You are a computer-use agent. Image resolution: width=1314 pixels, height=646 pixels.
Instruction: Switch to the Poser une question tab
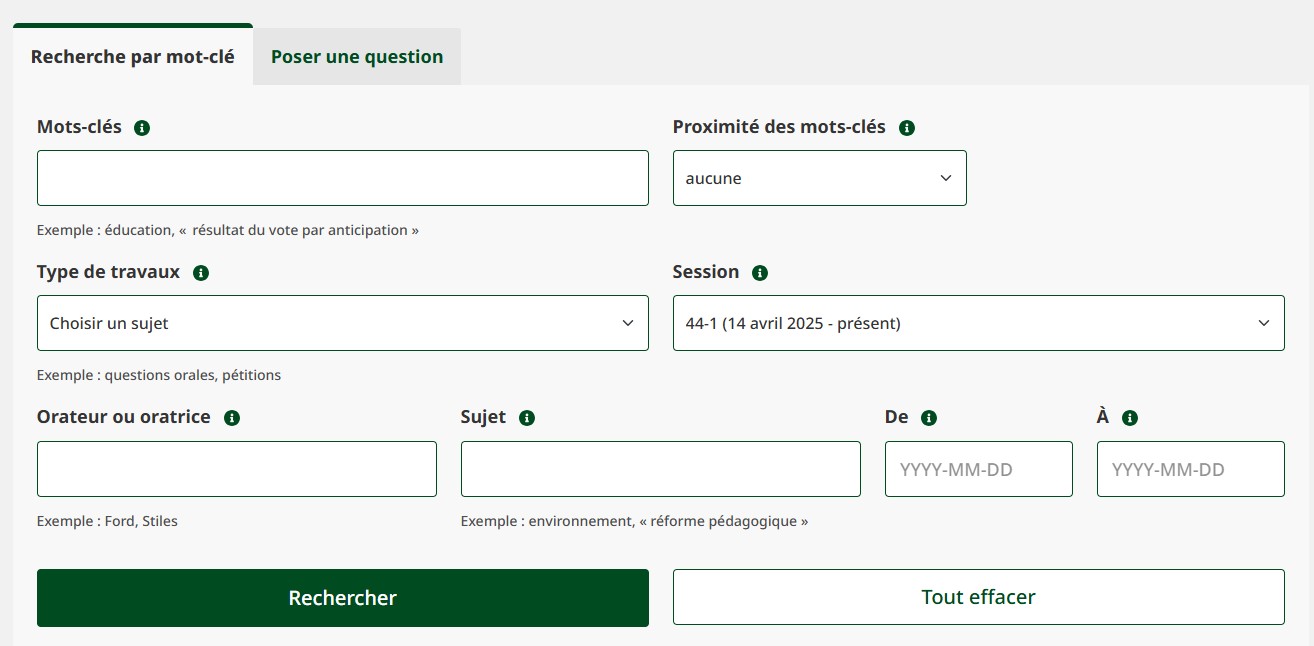tap(356, 56)
